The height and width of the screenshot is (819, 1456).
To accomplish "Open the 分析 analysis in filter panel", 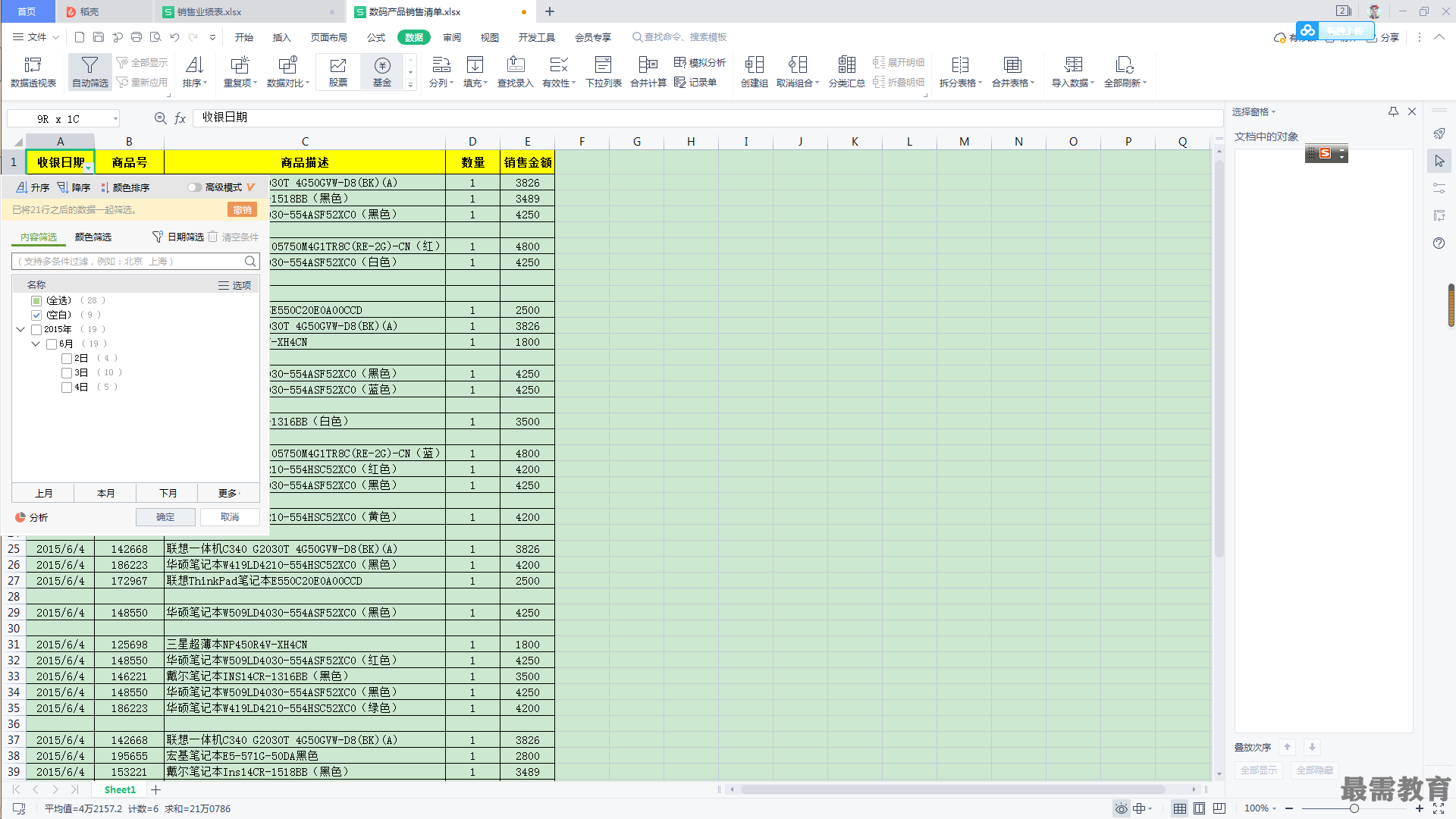I will [32, 517].
